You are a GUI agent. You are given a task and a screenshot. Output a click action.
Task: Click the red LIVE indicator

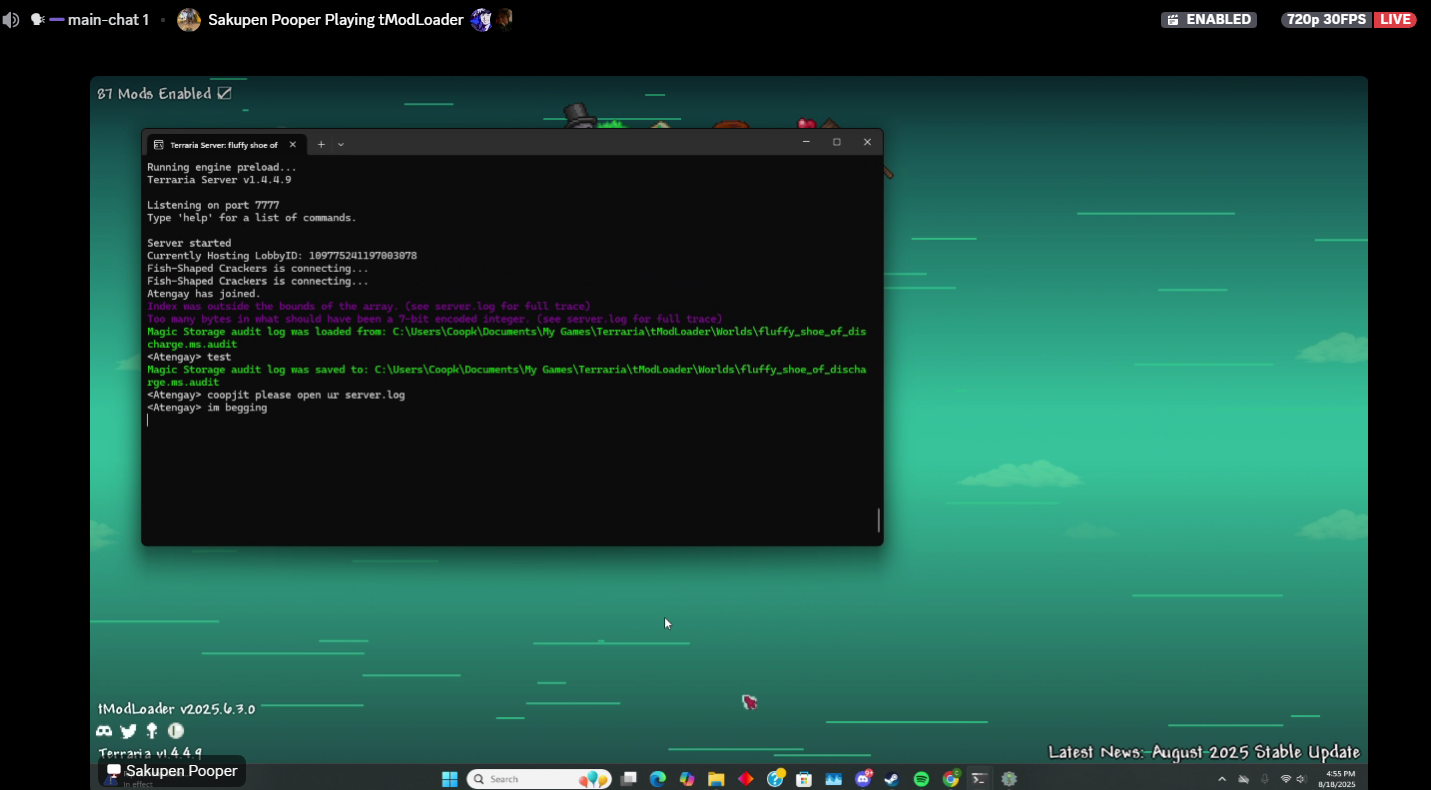[x=1395, y=20]
